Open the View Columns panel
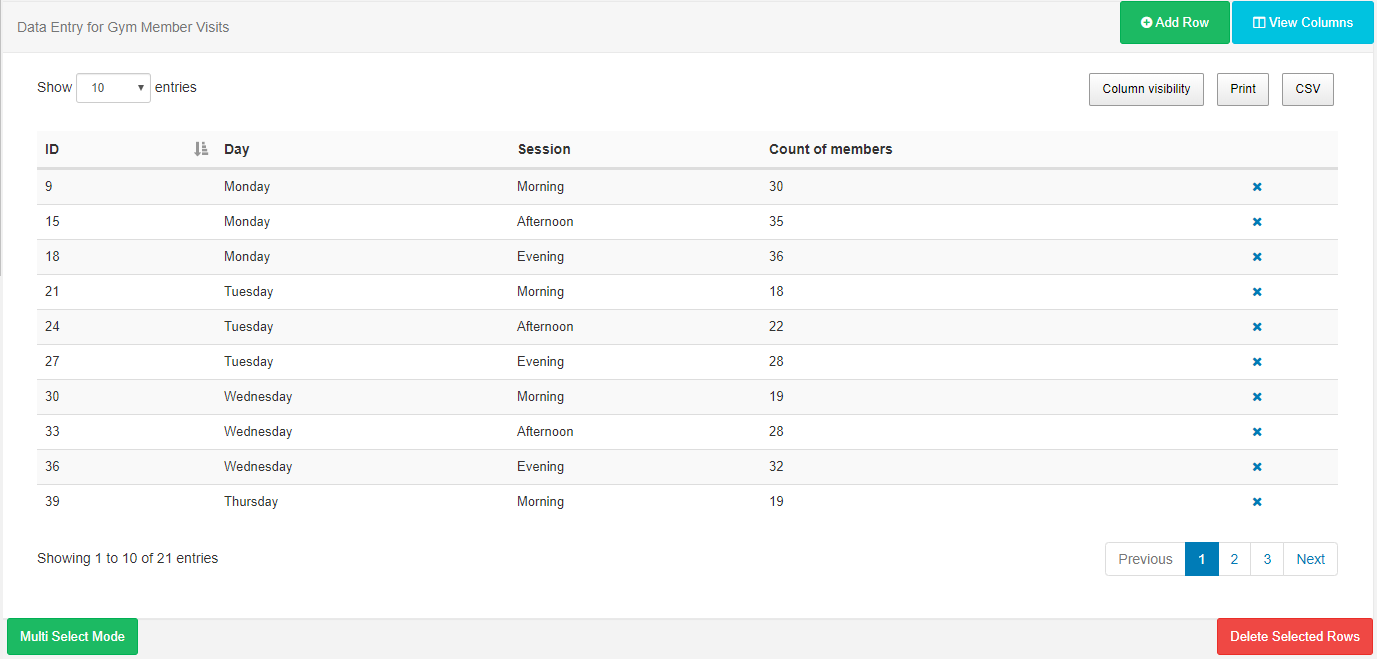Screen dimensions: 1377x659 (1302, 23)
